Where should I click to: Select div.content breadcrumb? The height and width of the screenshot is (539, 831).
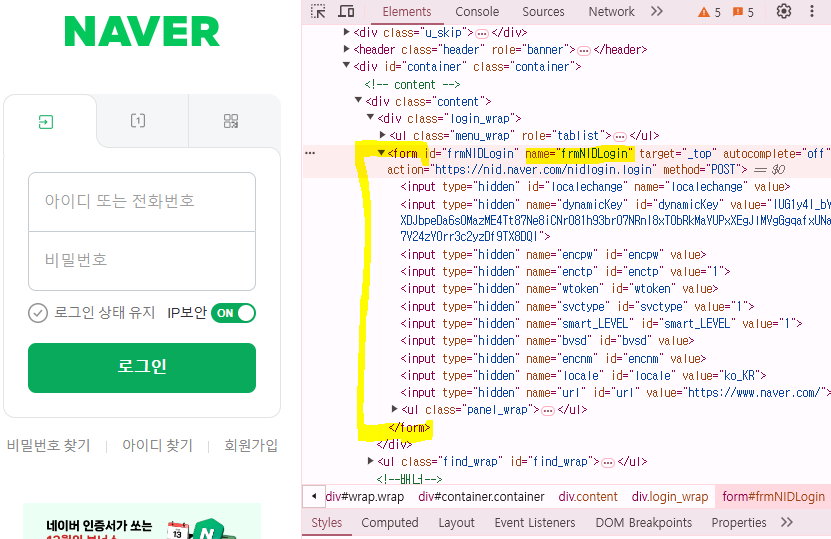pyautogui.click(x=588, y=497)
